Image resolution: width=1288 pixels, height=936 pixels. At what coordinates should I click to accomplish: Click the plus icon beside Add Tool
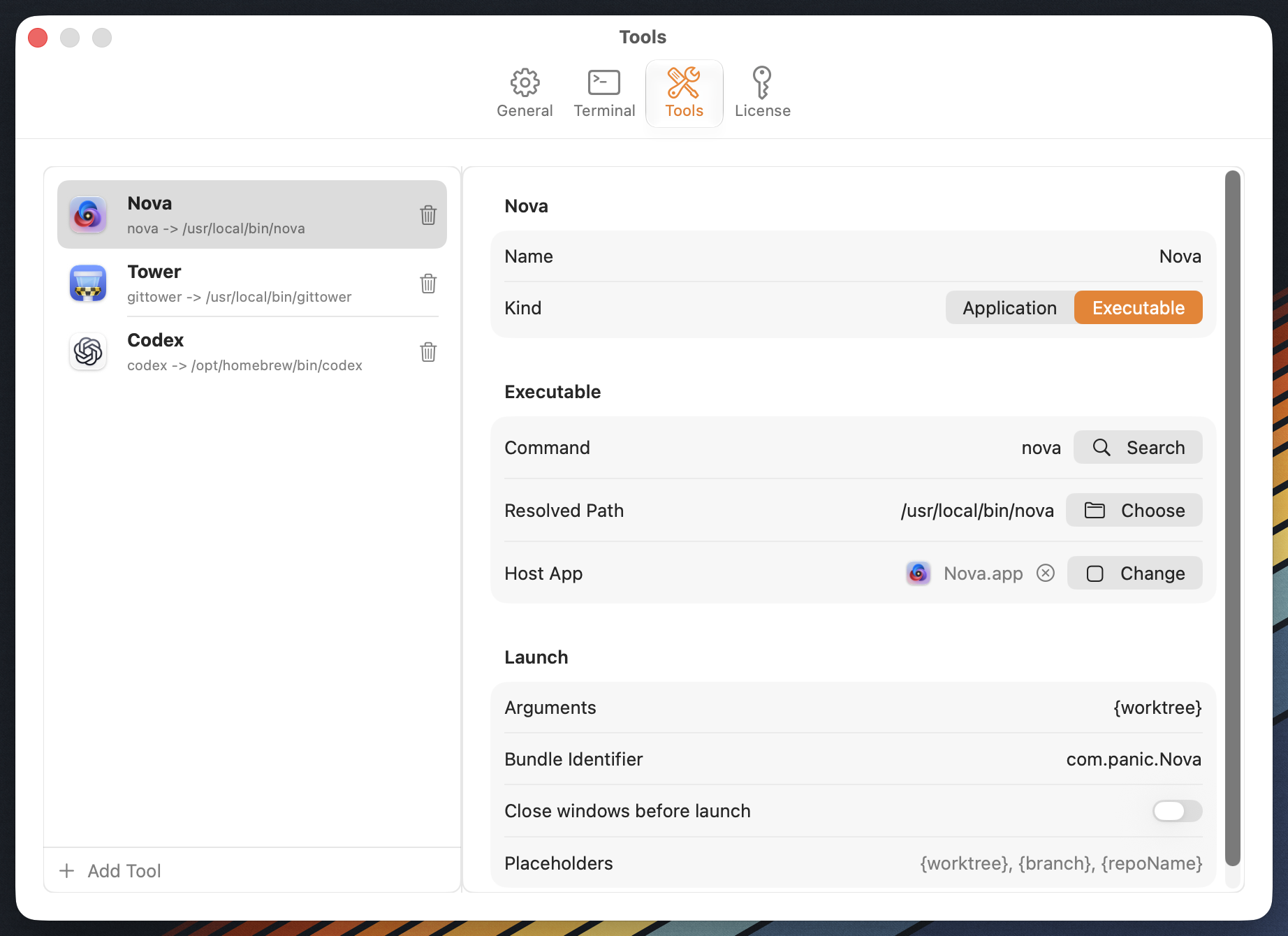click(66, 870)
